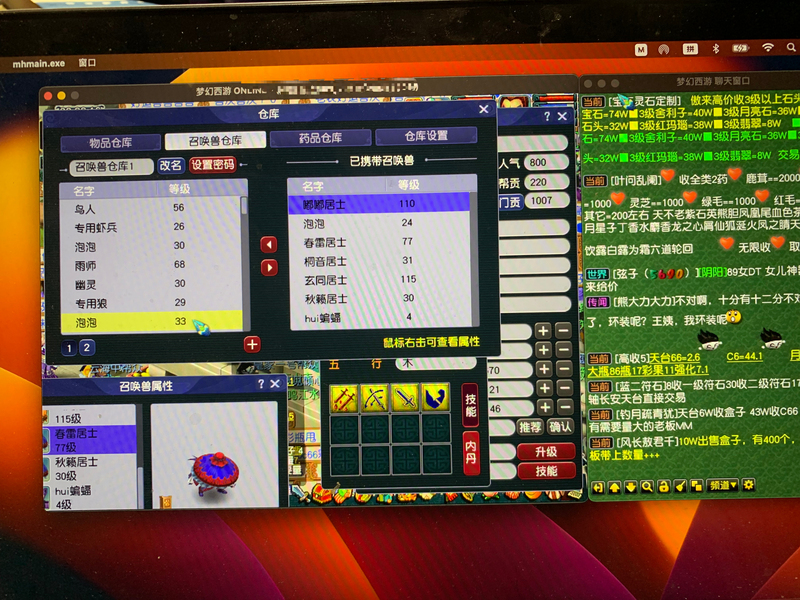Image resolution: width=800 pixels, height=600 pixels.
Task: Click the plus stepper beside value 70
Action: tap(544, 369)
